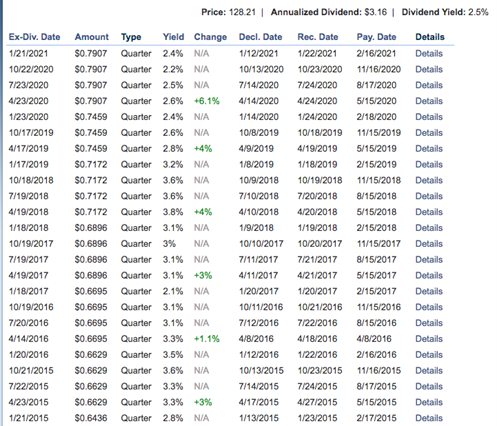Click the Yield column header
The image size is (497, 426).
coord(173,37)
